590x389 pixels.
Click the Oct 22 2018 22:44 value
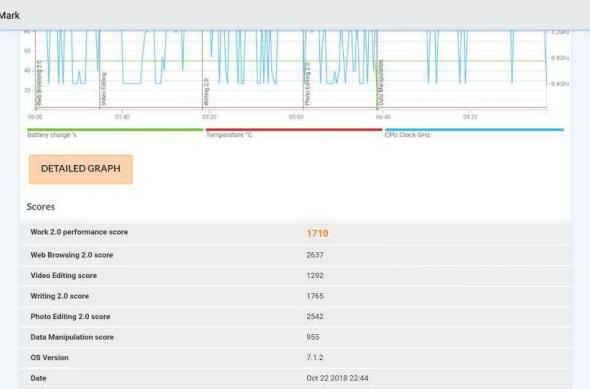[x=337, y=378]
